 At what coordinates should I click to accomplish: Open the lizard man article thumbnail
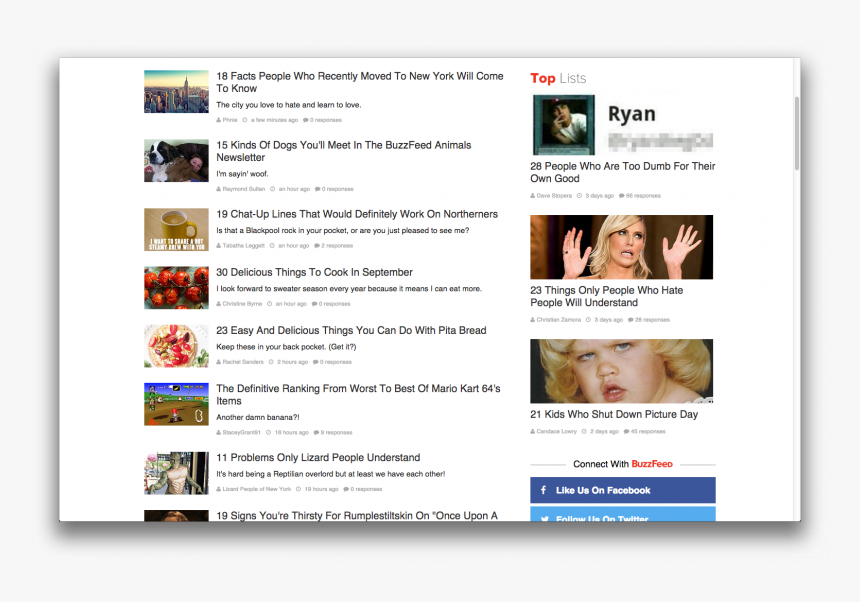(176, 473)
